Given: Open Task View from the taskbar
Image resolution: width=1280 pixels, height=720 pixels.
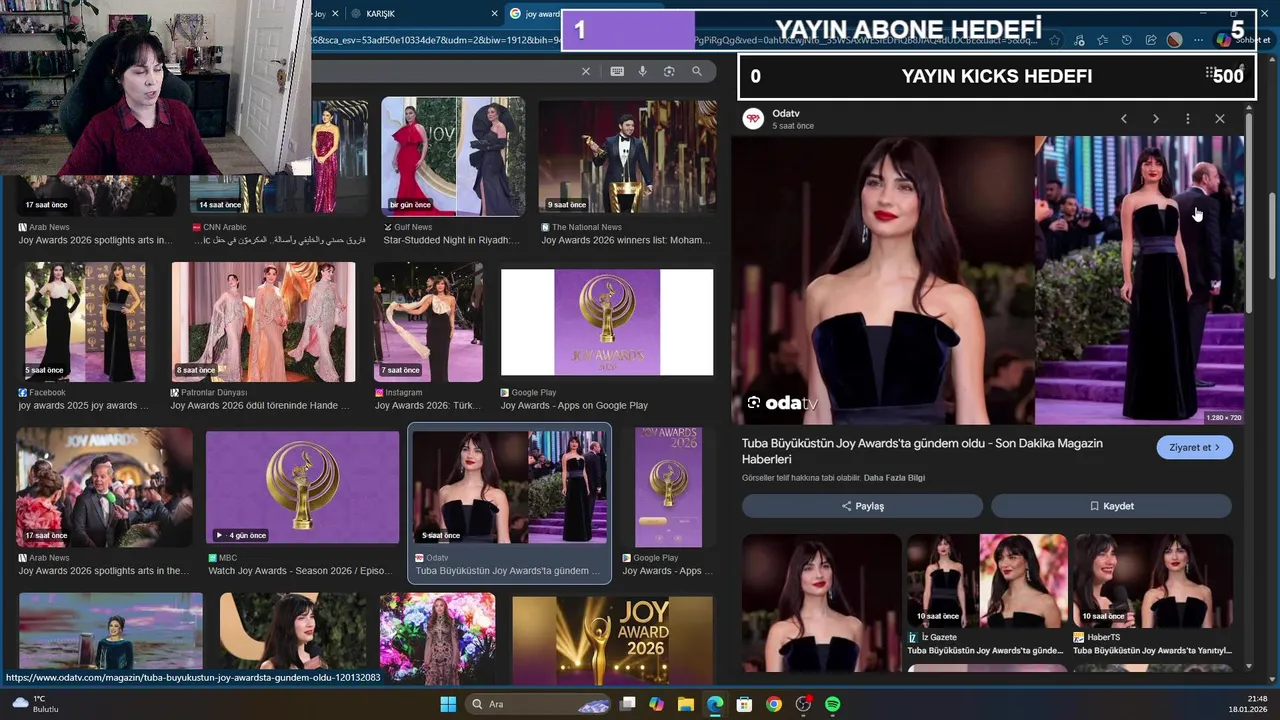Looking at the screenshot, I should coord(627,704).
